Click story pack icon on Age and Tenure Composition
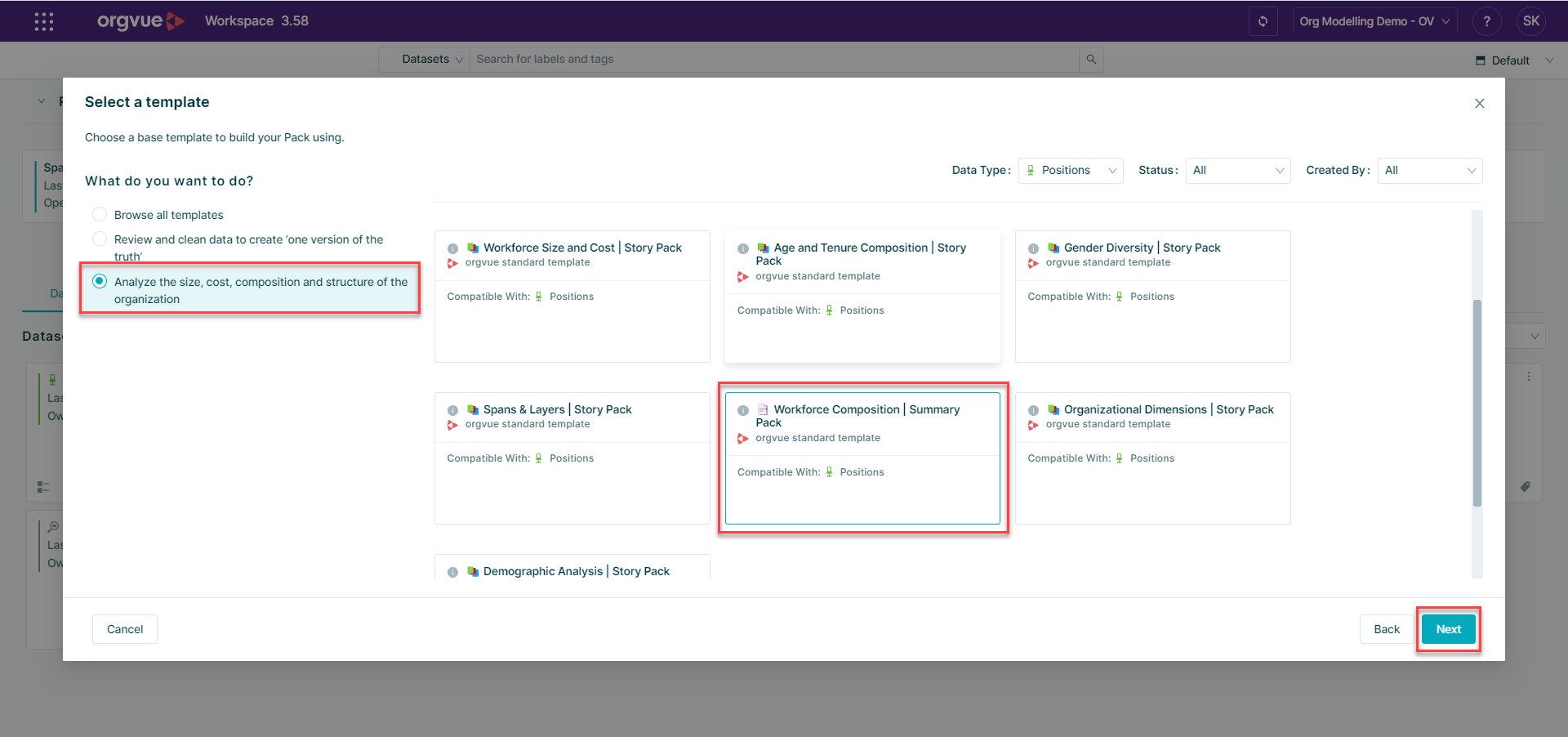The image size is (1568, 737). point(763,248)
